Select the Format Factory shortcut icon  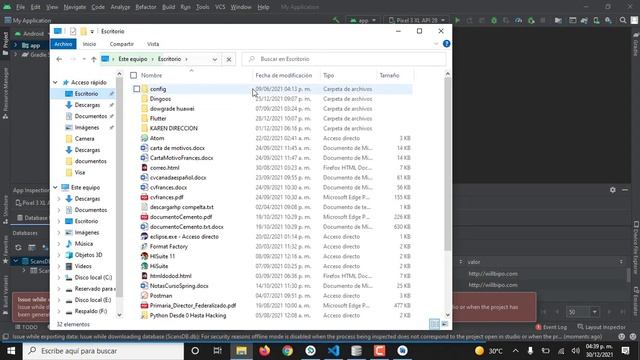click(x=144, y=246)
